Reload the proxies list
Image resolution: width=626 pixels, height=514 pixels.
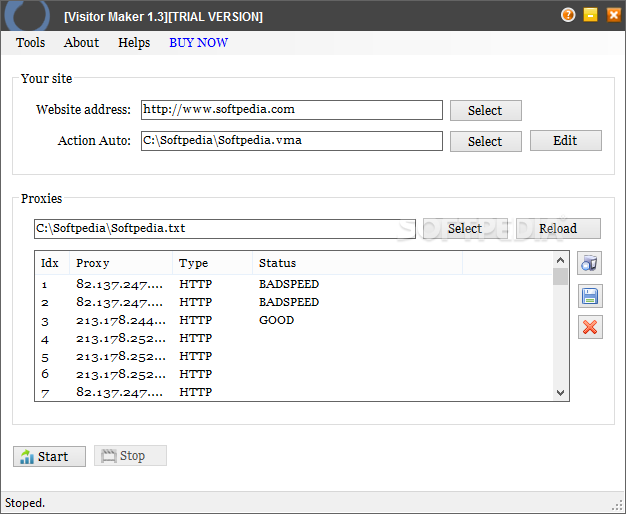pos(558,228)
